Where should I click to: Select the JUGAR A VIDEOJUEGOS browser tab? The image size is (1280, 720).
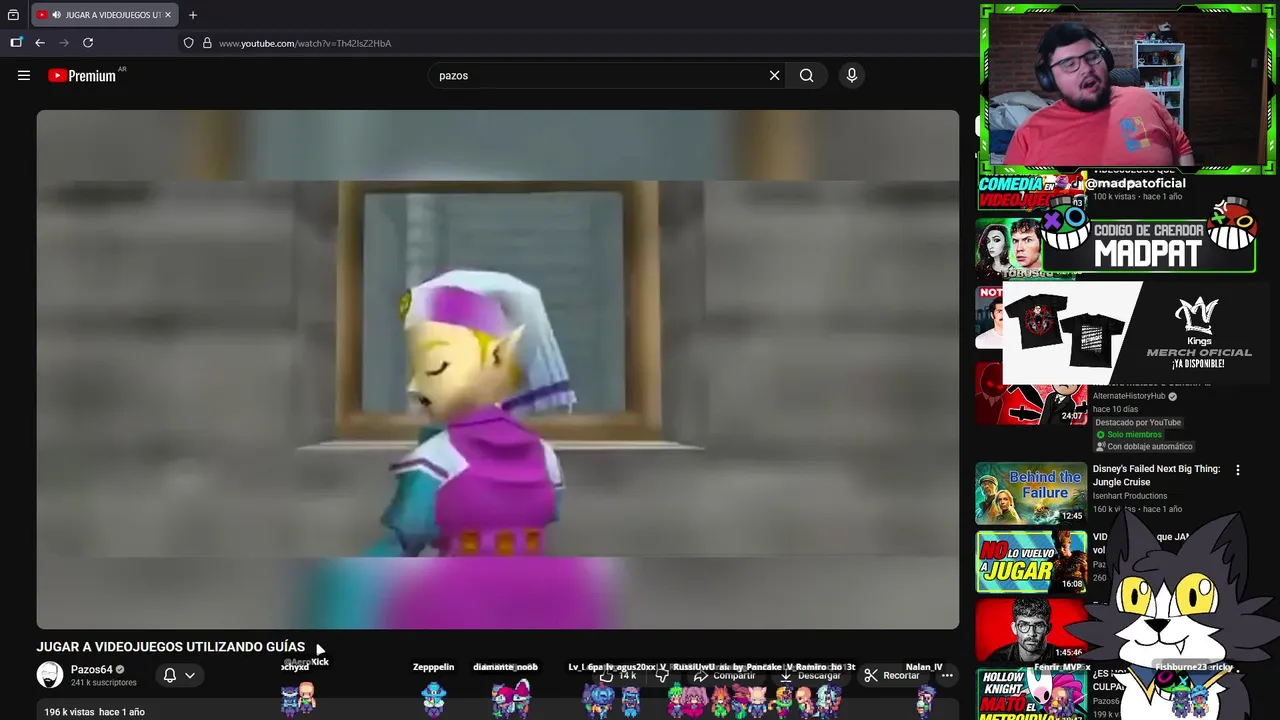[x=104, y=15]
